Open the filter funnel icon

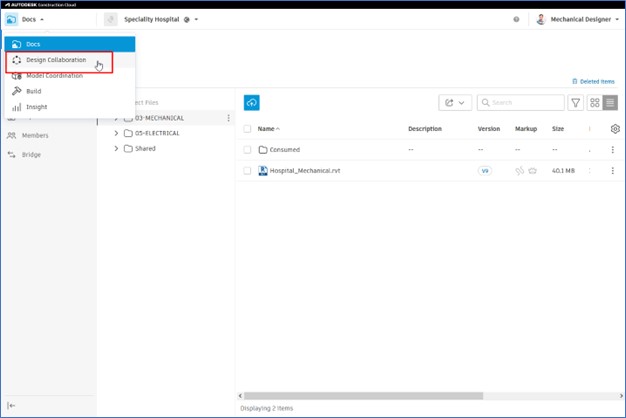575,103
